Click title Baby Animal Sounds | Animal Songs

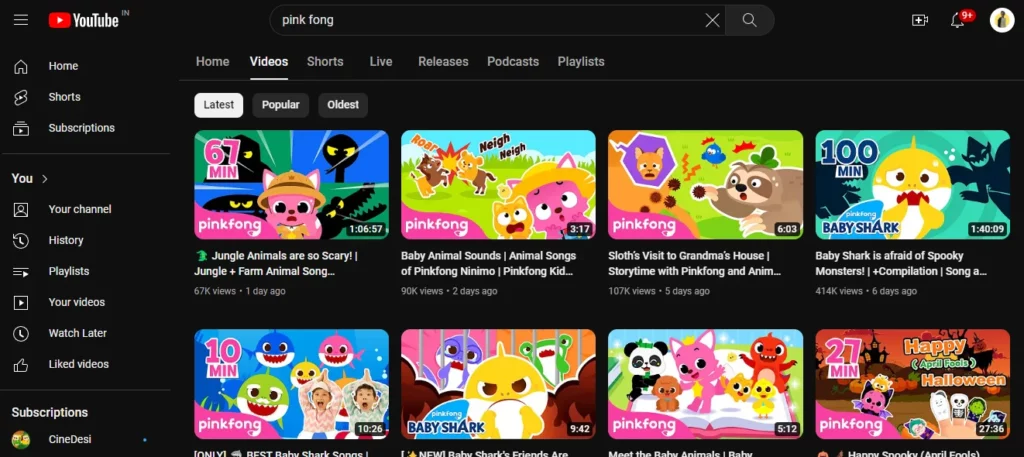[x=488, y=264]
